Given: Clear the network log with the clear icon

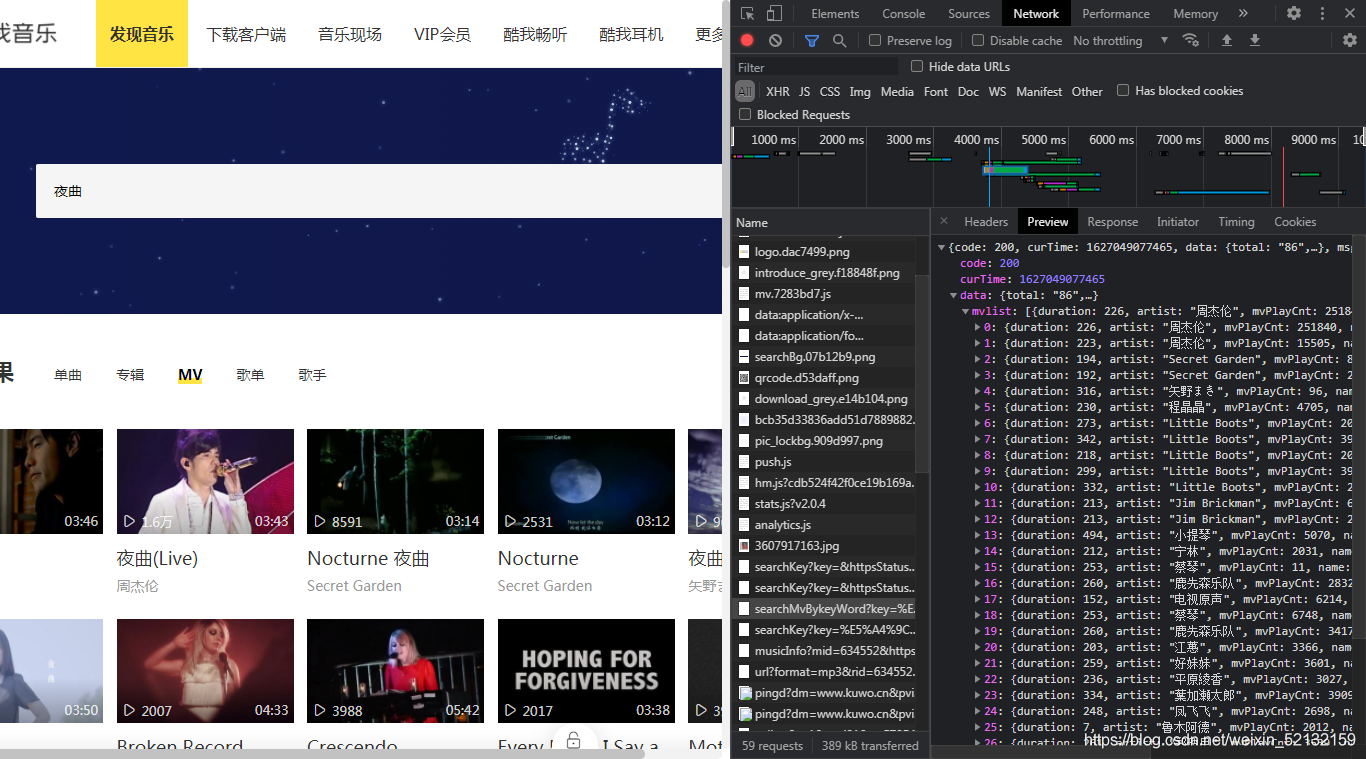Looking at the screenshot, I should [x=775, y=40].
